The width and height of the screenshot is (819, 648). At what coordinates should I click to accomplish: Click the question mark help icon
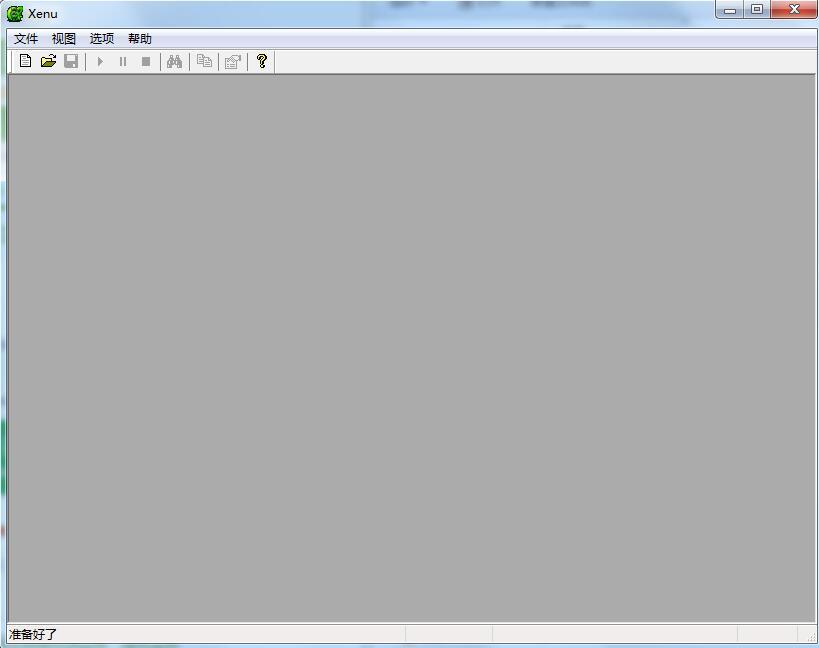pos(262,61)
